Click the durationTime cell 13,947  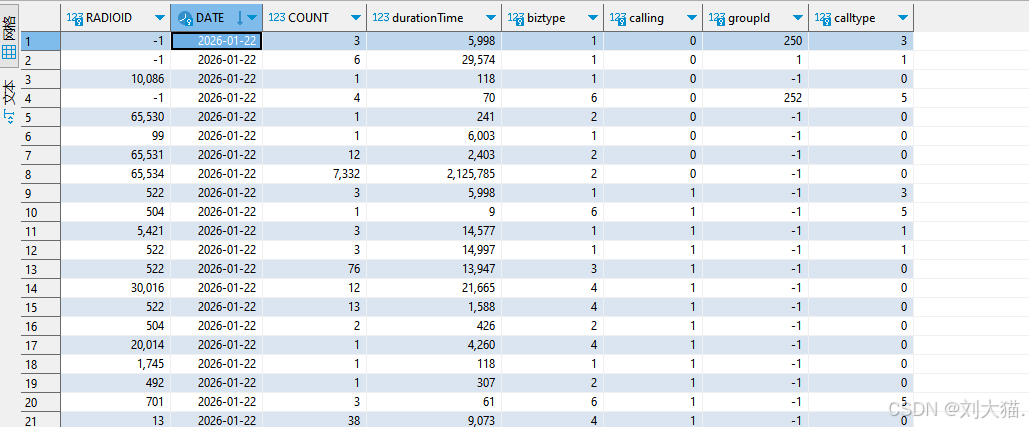pyautogui.click(x=434, y=269)
